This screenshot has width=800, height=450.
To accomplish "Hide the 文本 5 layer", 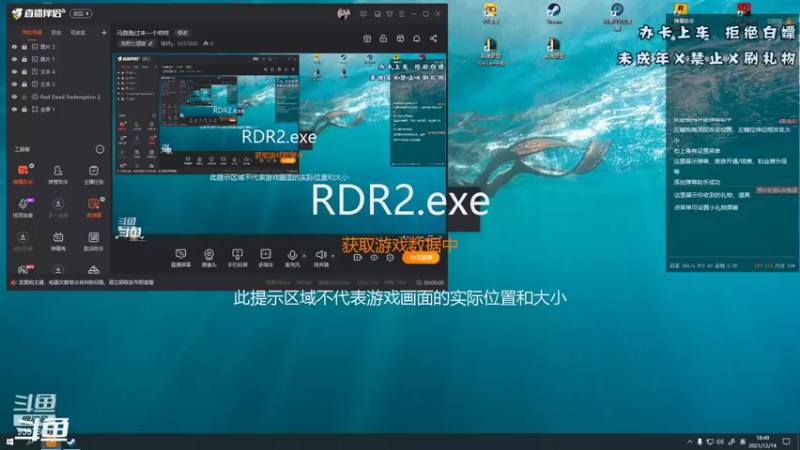I will coord(14,84).
